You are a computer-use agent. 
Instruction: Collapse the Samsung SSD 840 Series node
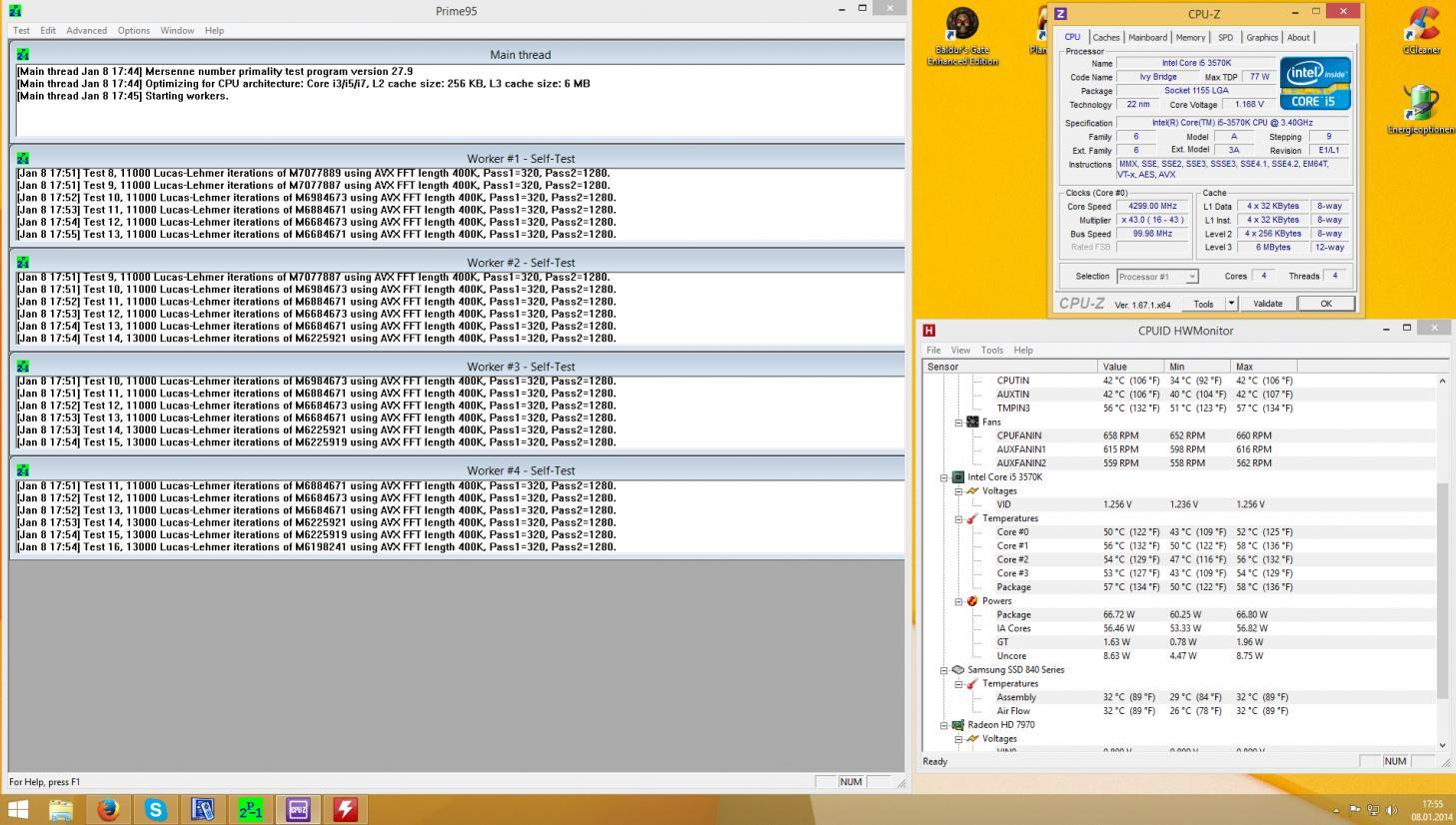click(x=944, y=669)
